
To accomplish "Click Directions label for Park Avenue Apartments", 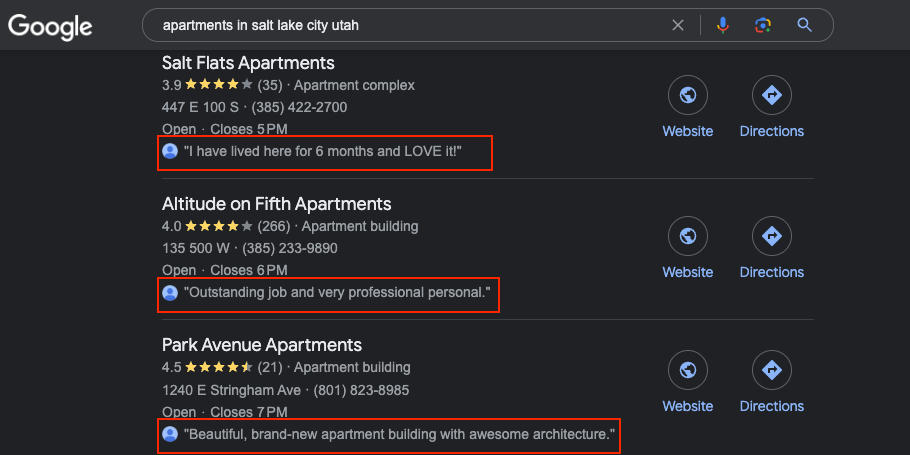I will 772,406.
